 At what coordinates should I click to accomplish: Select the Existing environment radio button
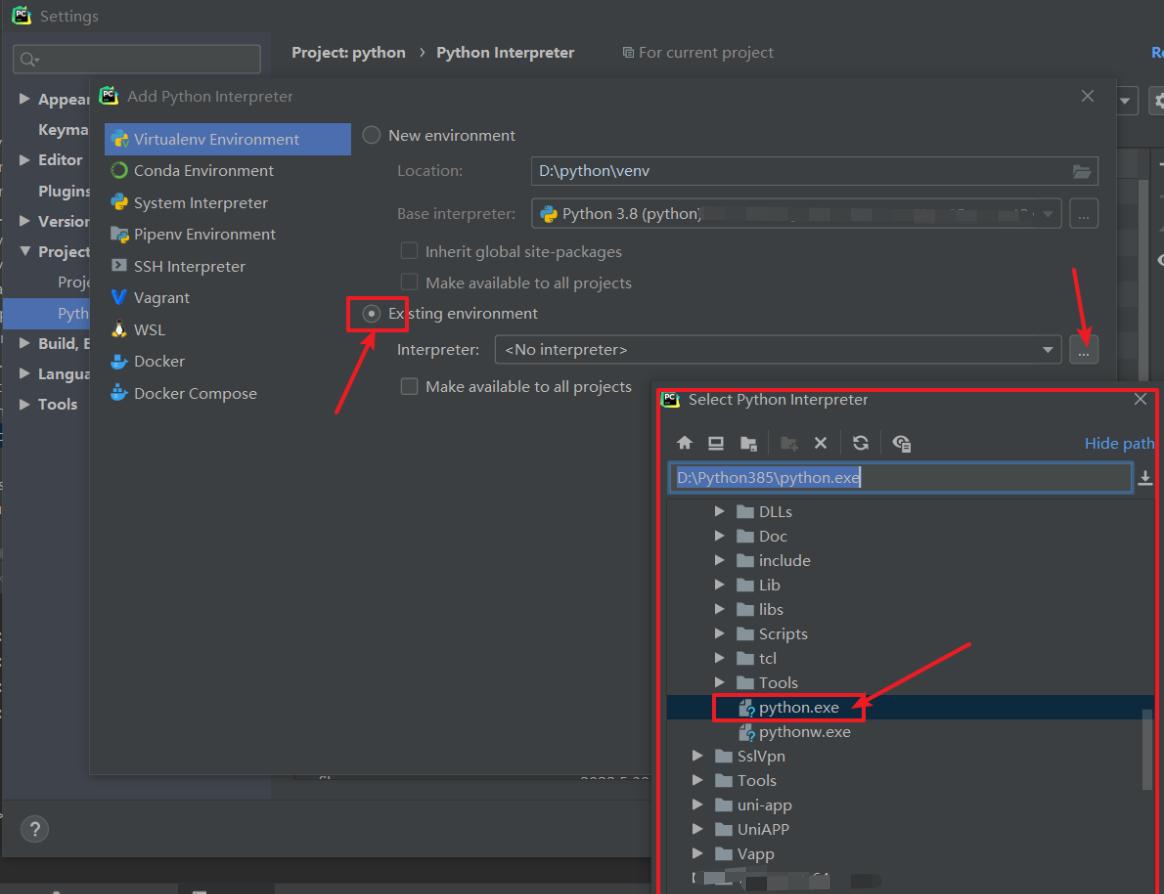pyautogui.click(x=371, y=313)
